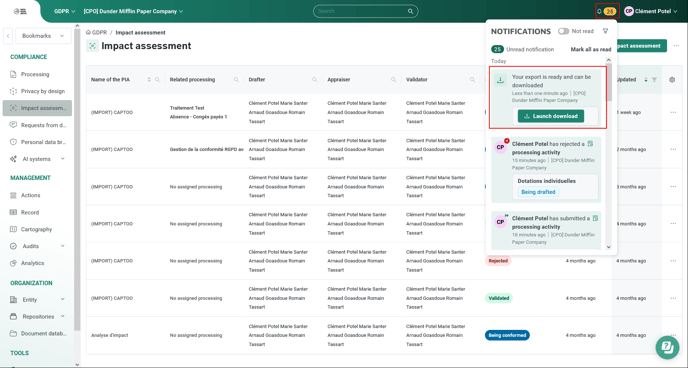
Task: Click the Being drafted status tag
Action: 538,192
